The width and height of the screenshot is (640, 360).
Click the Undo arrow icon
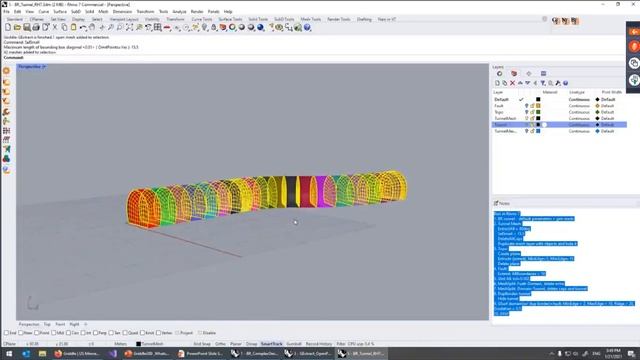click(83, 27)
